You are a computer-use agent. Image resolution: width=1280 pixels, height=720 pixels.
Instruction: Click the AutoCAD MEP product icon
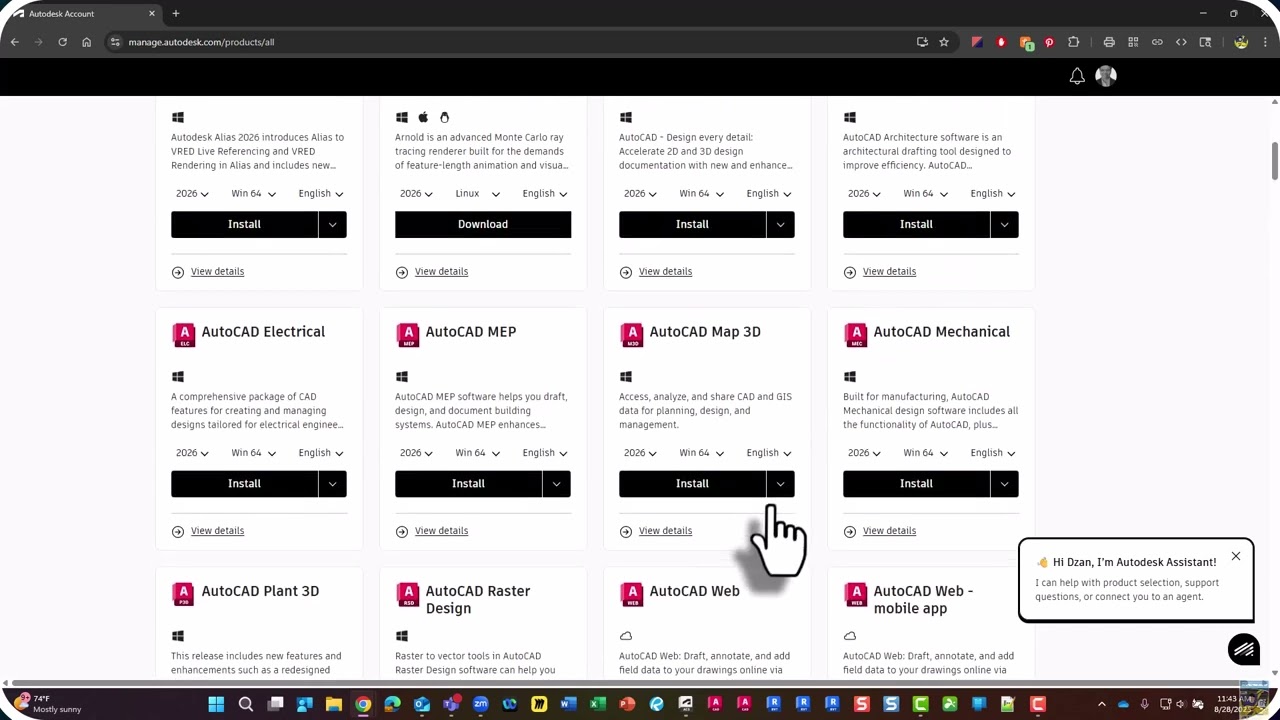pos(407,335)
